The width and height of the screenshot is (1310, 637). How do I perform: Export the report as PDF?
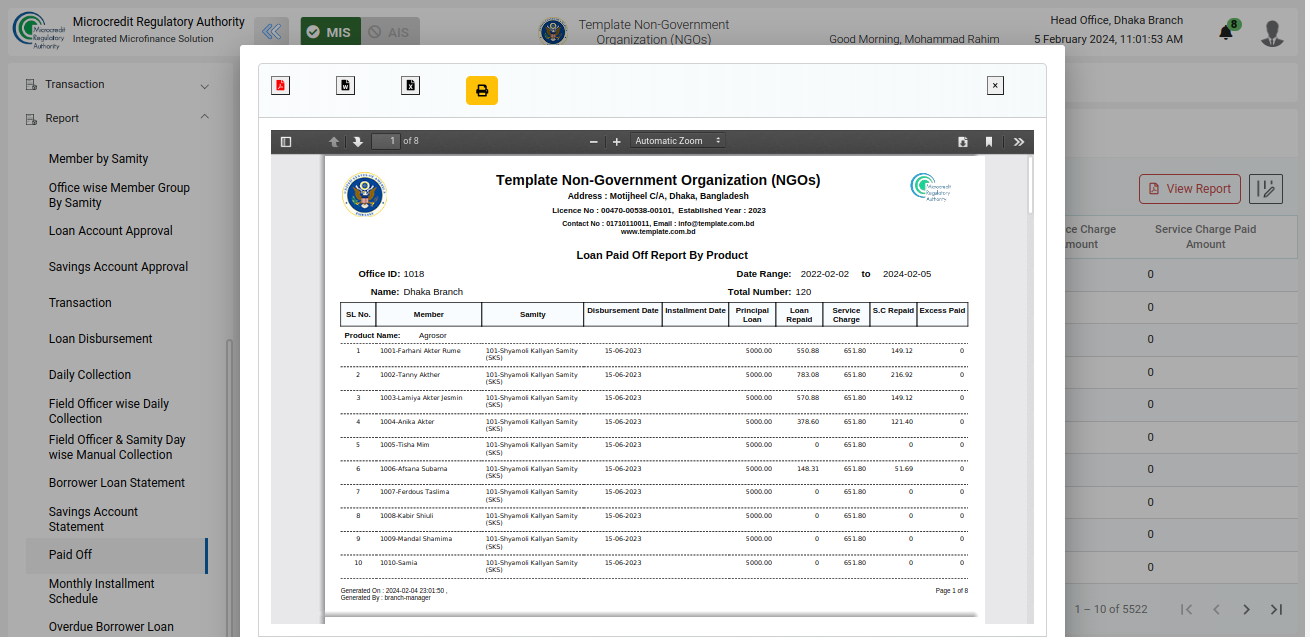coord(280,85)
